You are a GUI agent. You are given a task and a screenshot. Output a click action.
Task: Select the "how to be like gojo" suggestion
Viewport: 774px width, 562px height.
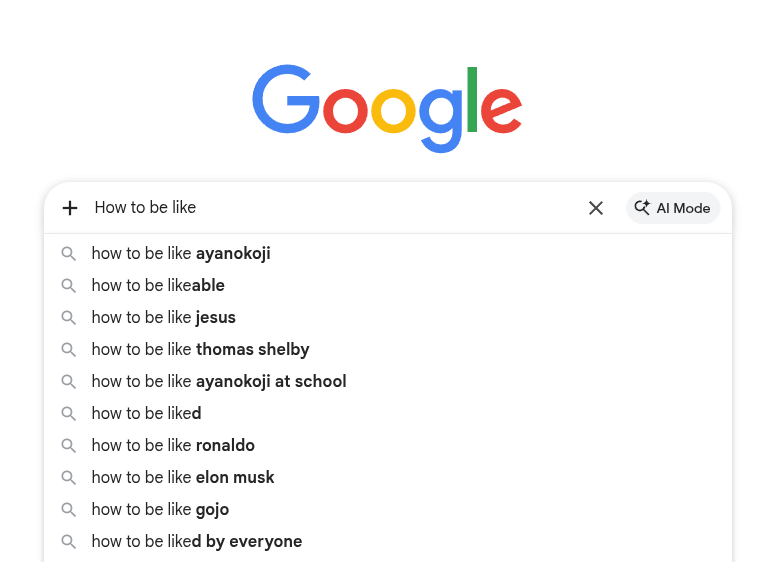[387, 510]
